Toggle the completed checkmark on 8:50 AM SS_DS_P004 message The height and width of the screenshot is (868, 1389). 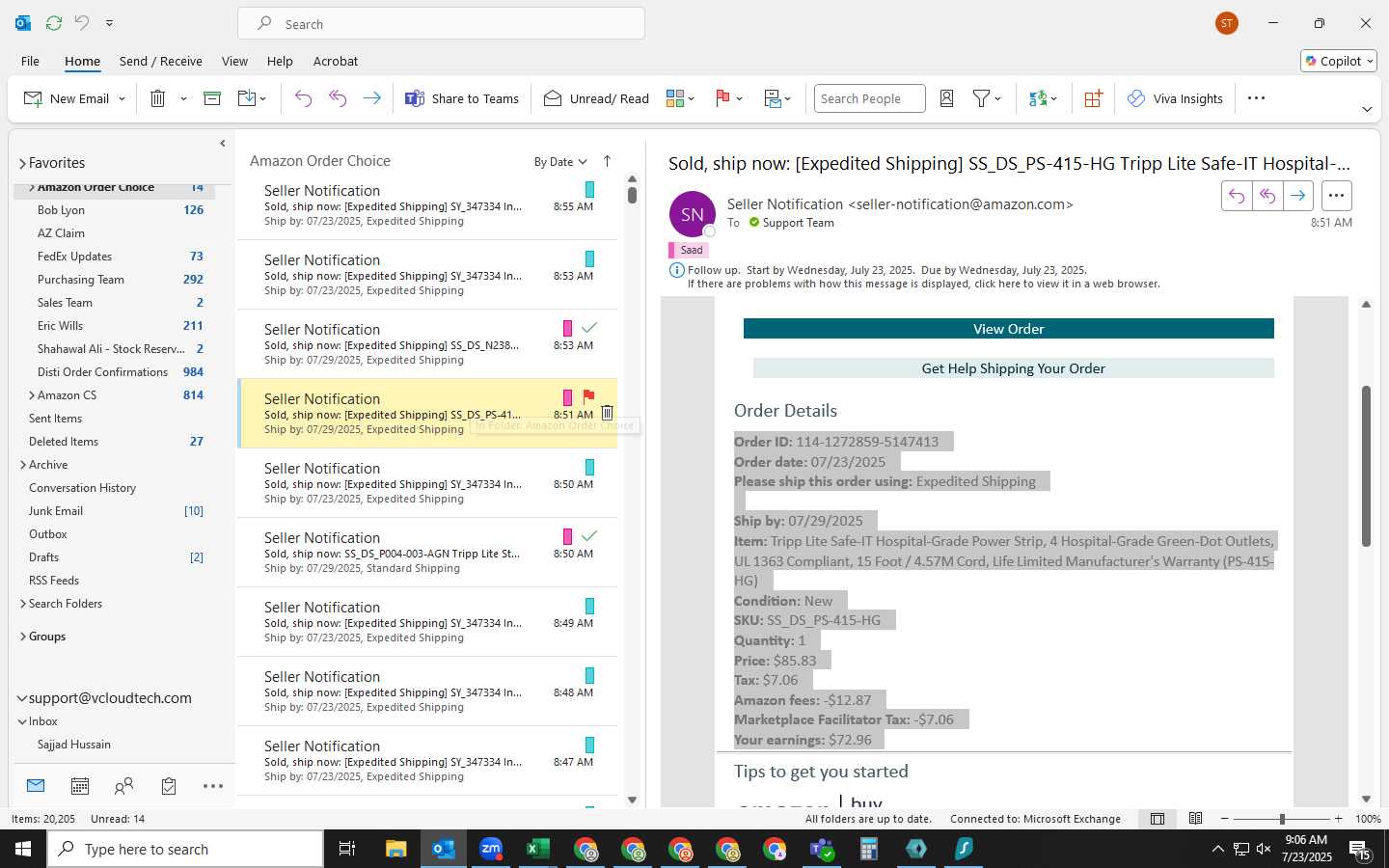point(589,536)
